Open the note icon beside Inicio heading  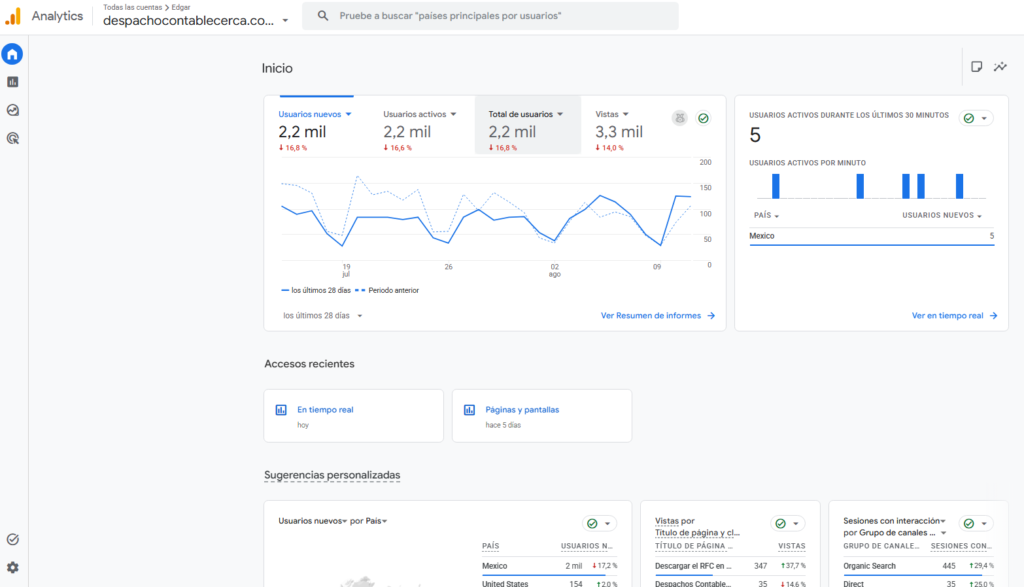pos(976,67)
